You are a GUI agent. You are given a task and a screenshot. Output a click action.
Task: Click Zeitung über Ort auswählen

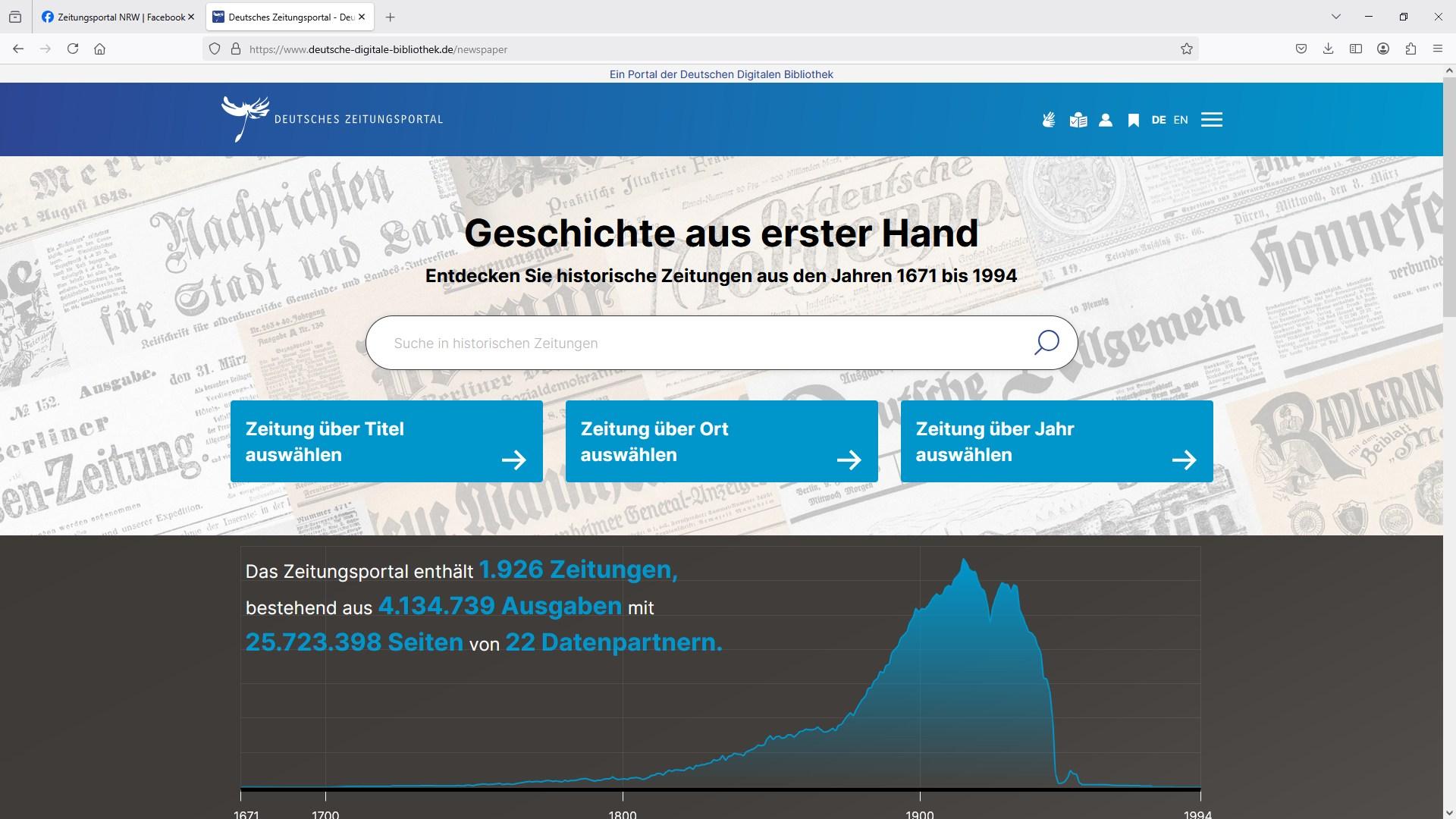point(721,441)
